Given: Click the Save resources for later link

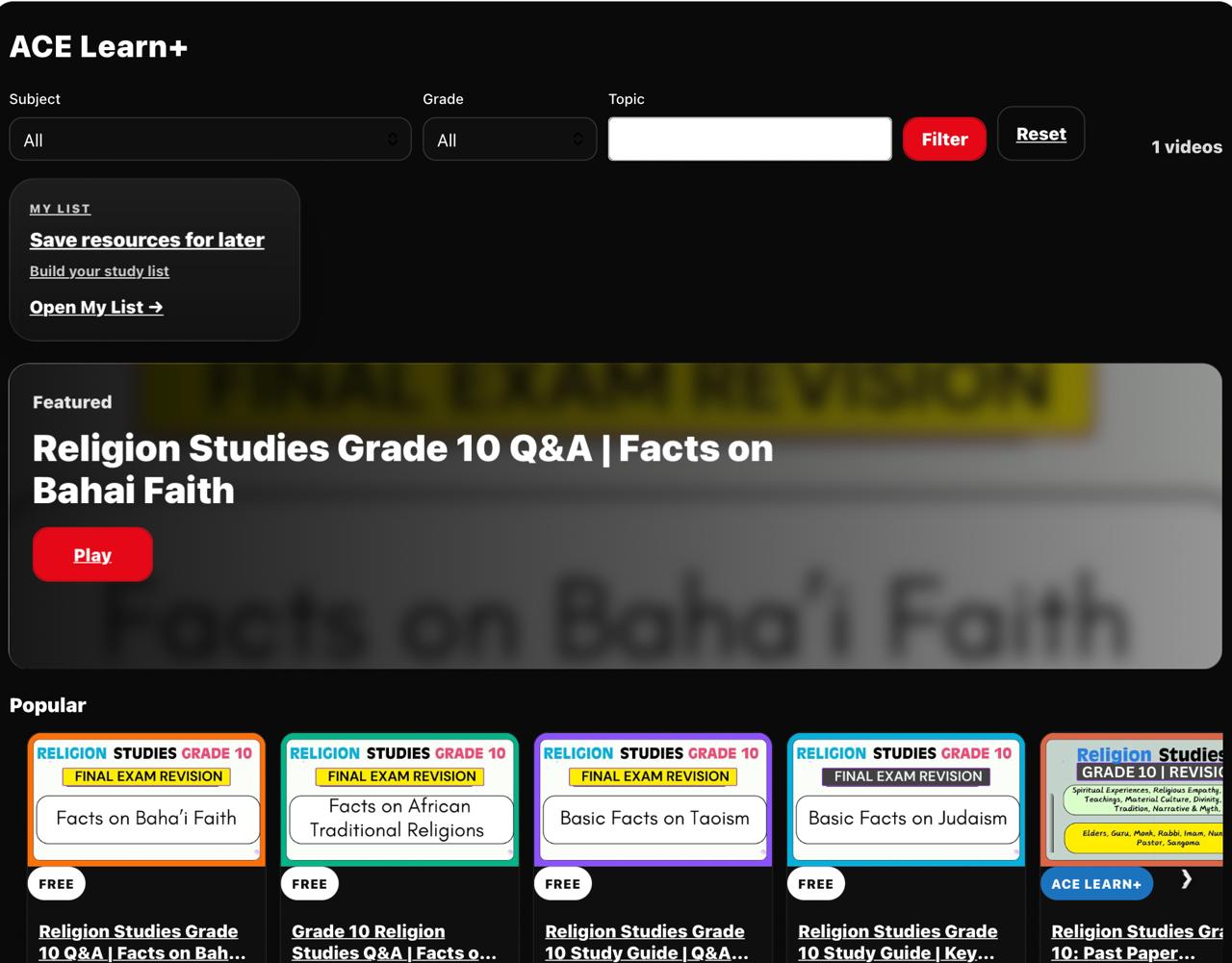Looking at the screenshot, I should (147, 240).
